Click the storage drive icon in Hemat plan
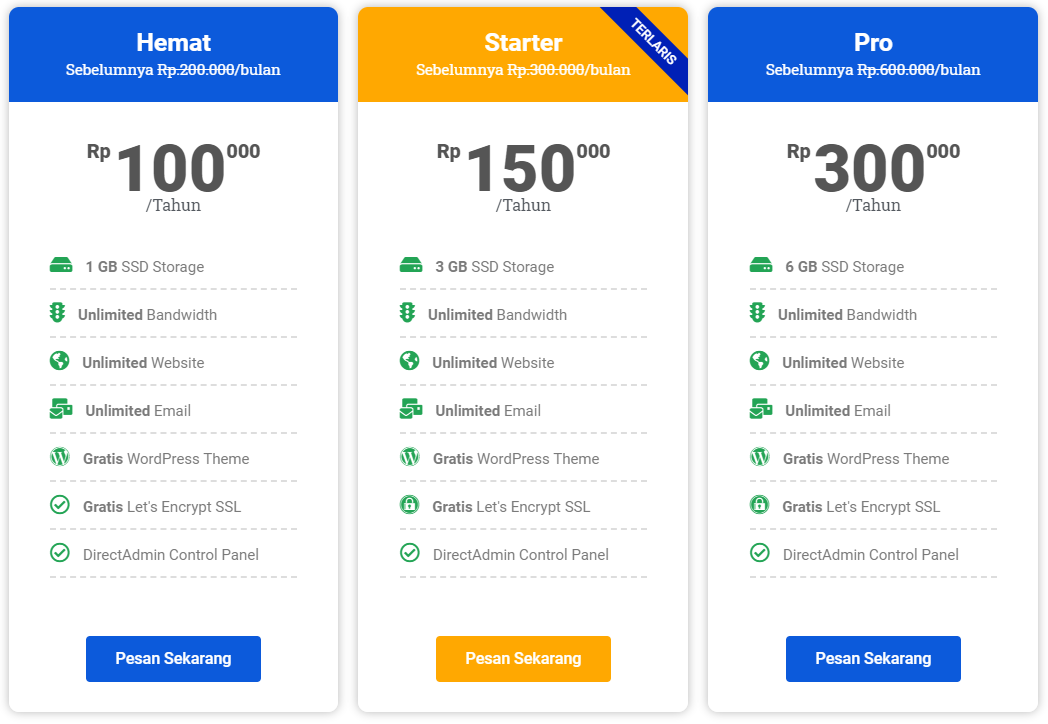Viewport: 1048px width, 724px height. (x=61, y=266)
